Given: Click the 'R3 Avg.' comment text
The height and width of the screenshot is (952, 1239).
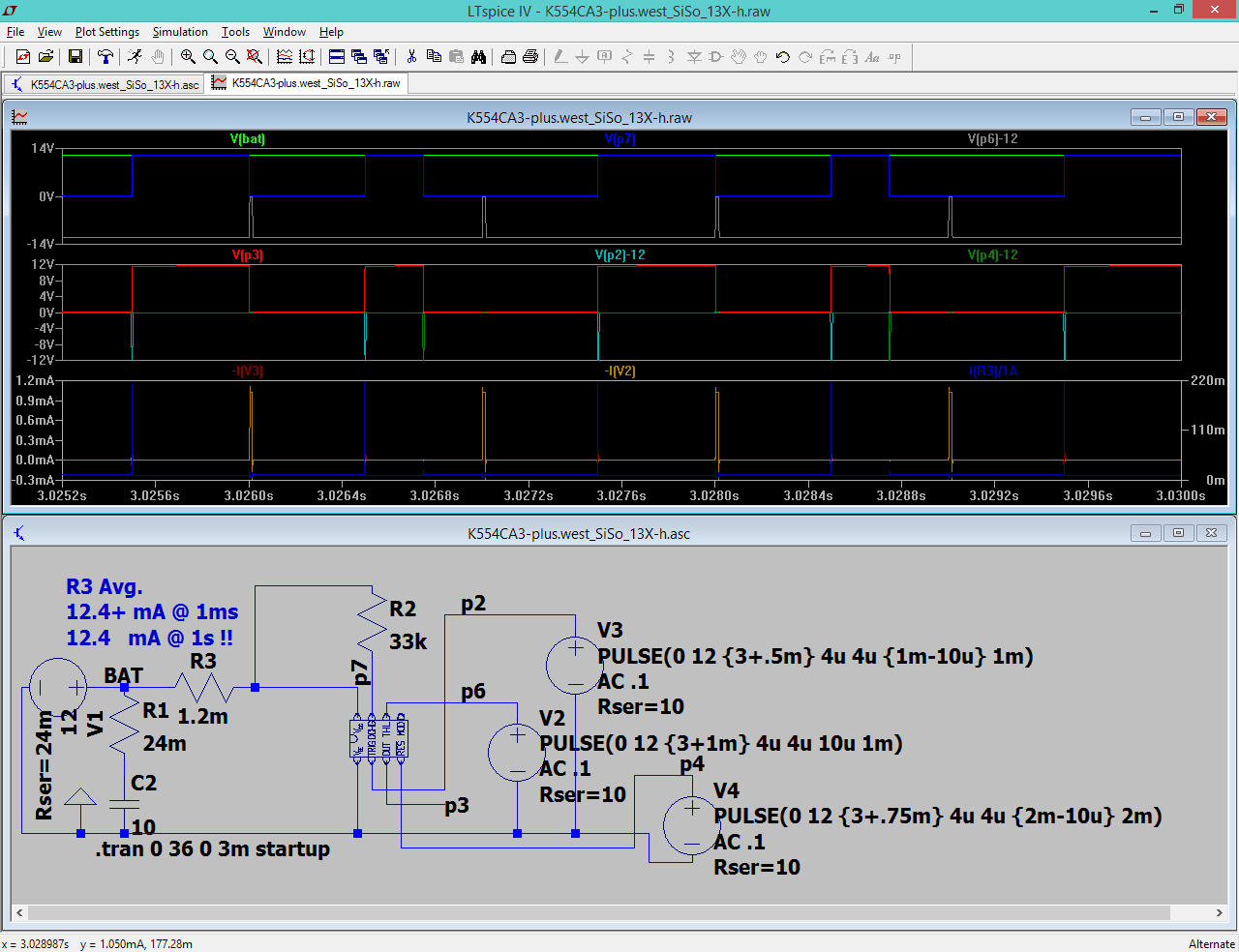Looking at the screenshot, I should [105, 587].
